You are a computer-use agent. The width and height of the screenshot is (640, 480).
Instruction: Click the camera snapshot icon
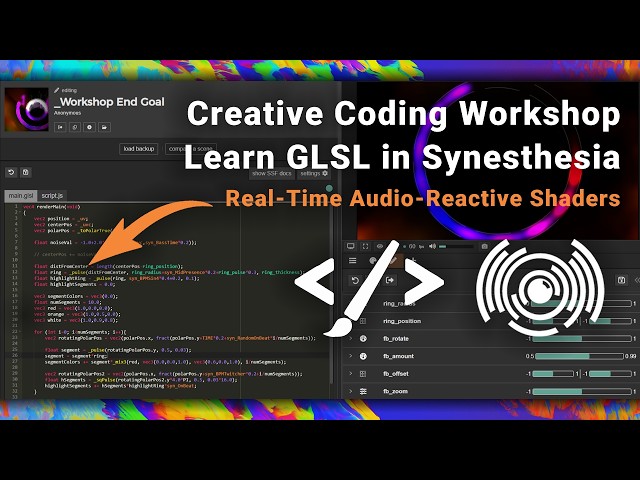[484, 246]
